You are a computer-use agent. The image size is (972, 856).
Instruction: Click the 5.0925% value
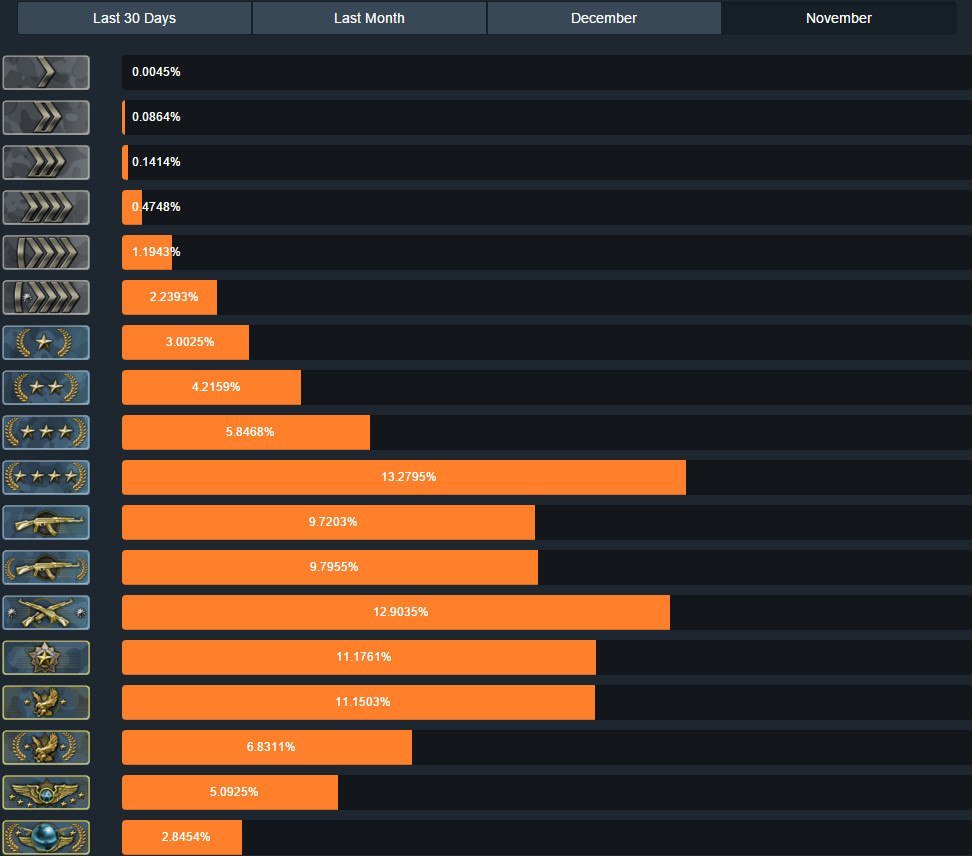tap(234, 792)
